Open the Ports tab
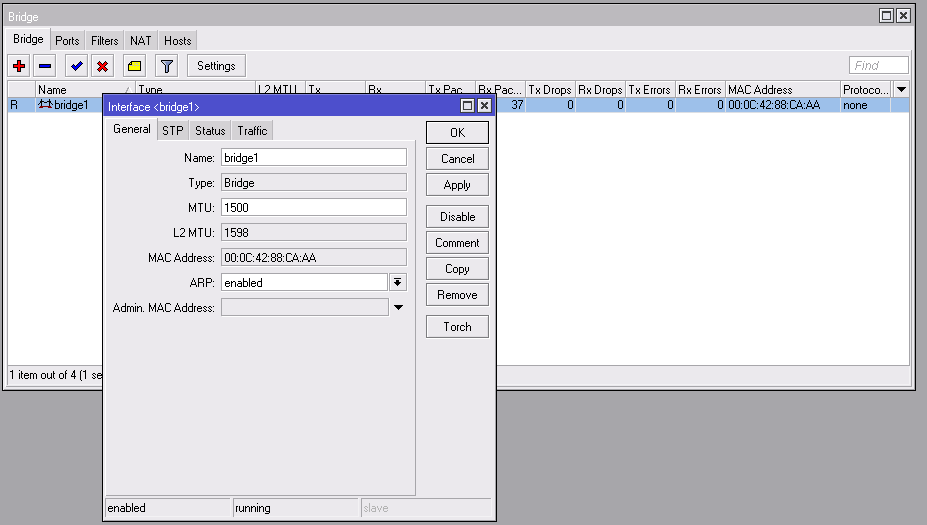 pos(67,40)
